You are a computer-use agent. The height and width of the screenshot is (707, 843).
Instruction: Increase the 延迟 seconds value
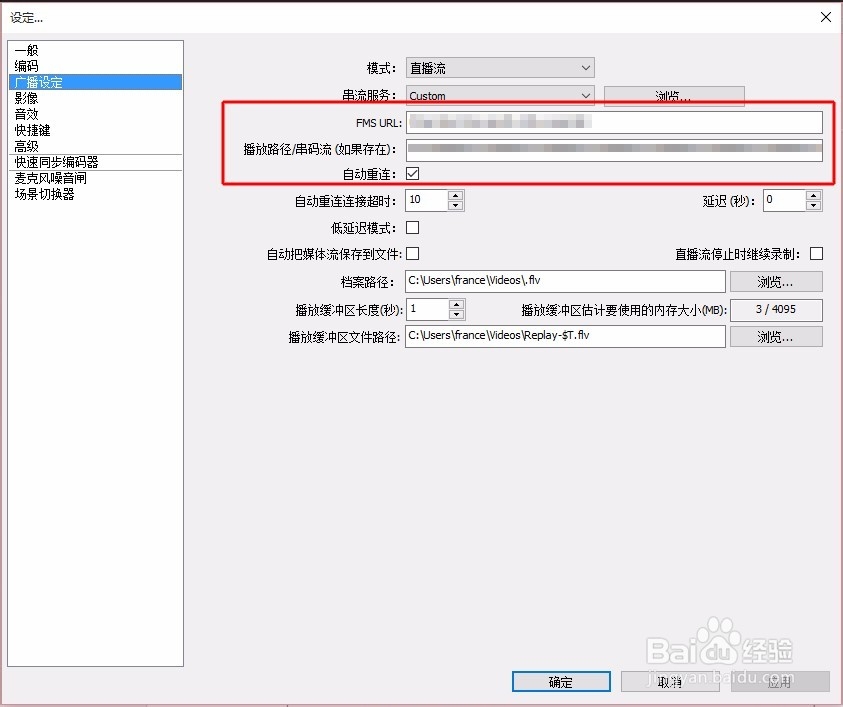814,195
